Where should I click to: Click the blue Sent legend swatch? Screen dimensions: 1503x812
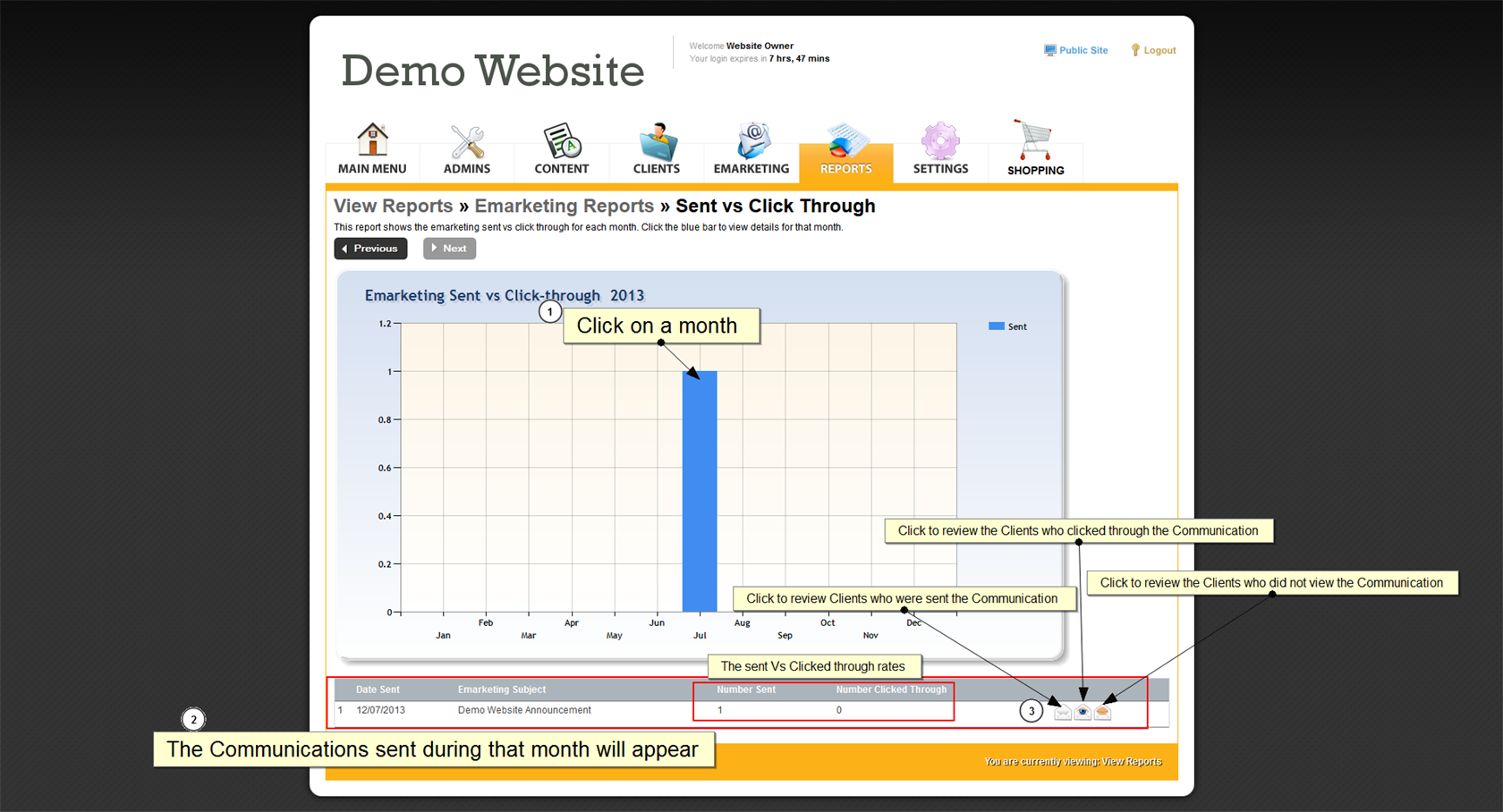point(996,326)
